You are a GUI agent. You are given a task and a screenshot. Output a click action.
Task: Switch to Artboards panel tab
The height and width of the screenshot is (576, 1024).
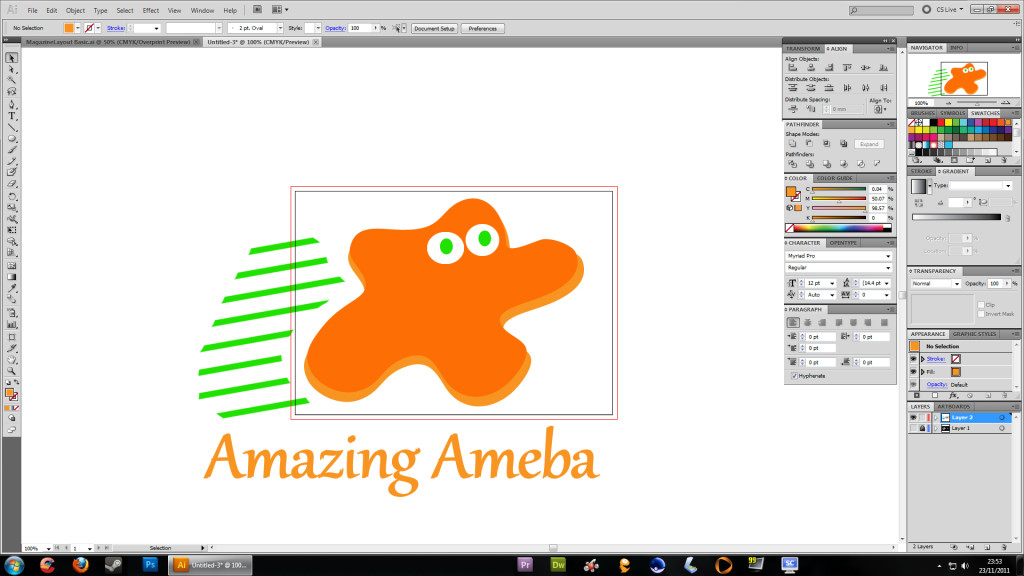pyautogui.click(x=953, y=407)
